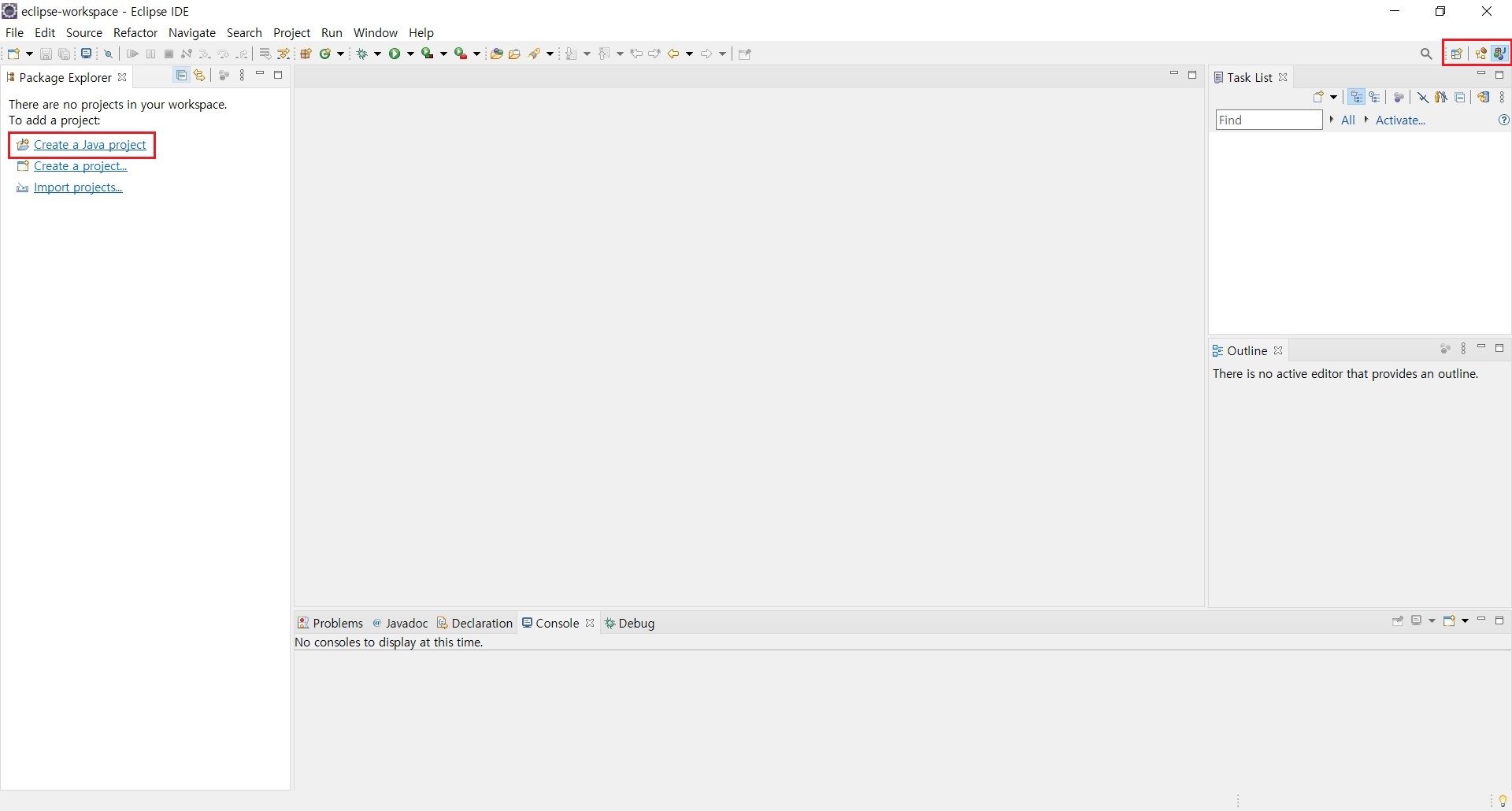The width and height of the screenshot is (1512, 811).
Task: Click the Create a project... link
Action: click(80, 166)
